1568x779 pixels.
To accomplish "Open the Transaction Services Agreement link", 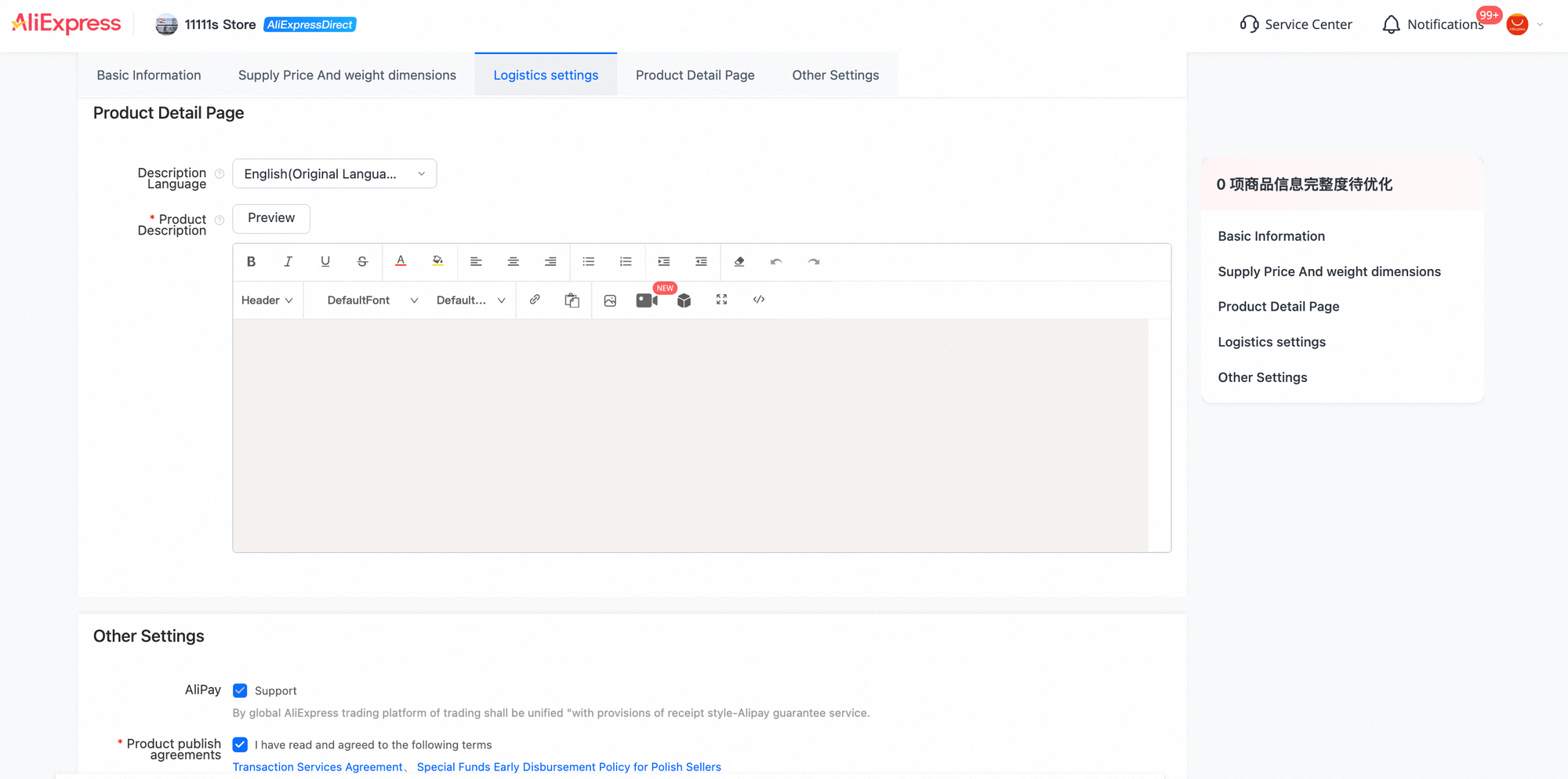I will [x=318, y=767].
